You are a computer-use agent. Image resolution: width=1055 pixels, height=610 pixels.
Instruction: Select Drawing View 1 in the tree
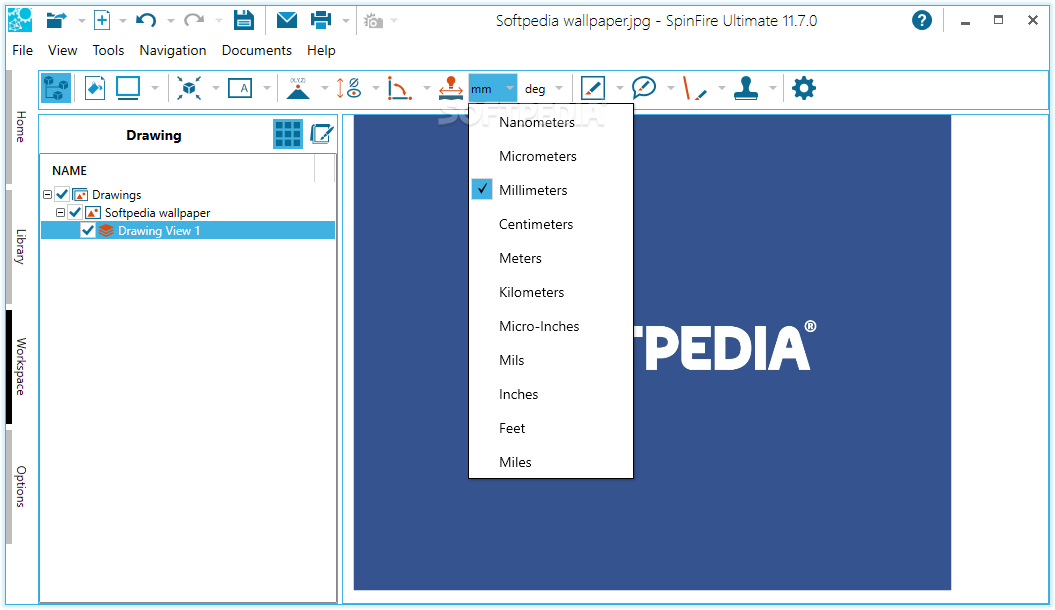(159, 231)
